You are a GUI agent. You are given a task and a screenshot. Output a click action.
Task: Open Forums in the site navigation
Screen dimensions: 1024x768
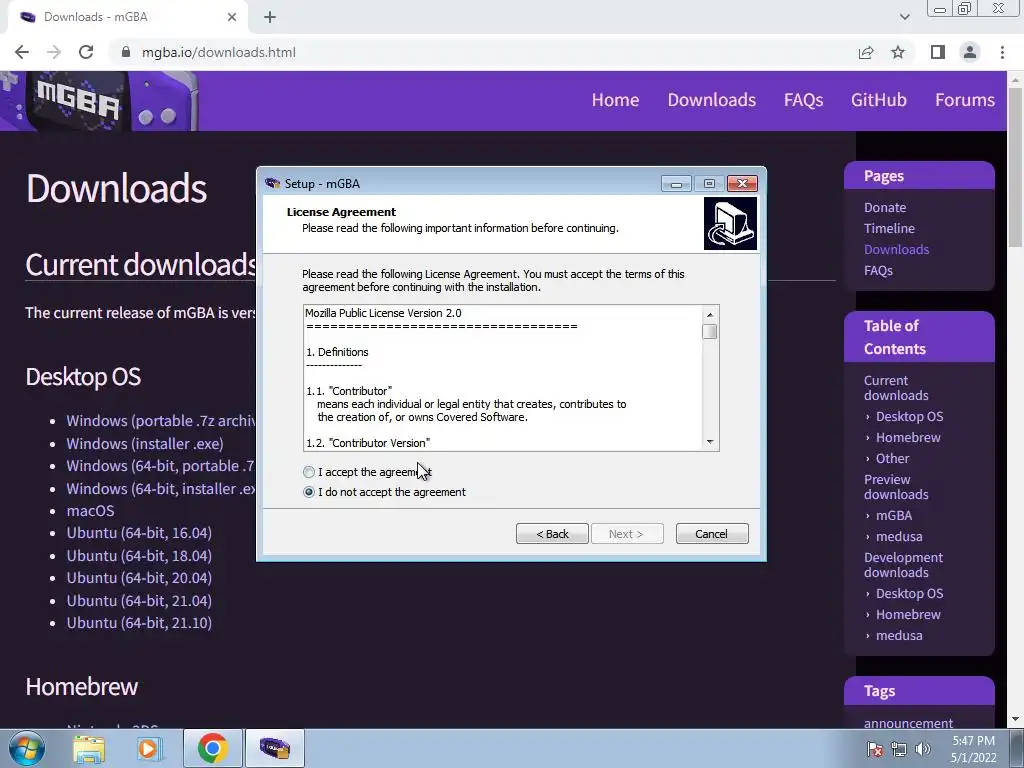[x=965, y=100]
